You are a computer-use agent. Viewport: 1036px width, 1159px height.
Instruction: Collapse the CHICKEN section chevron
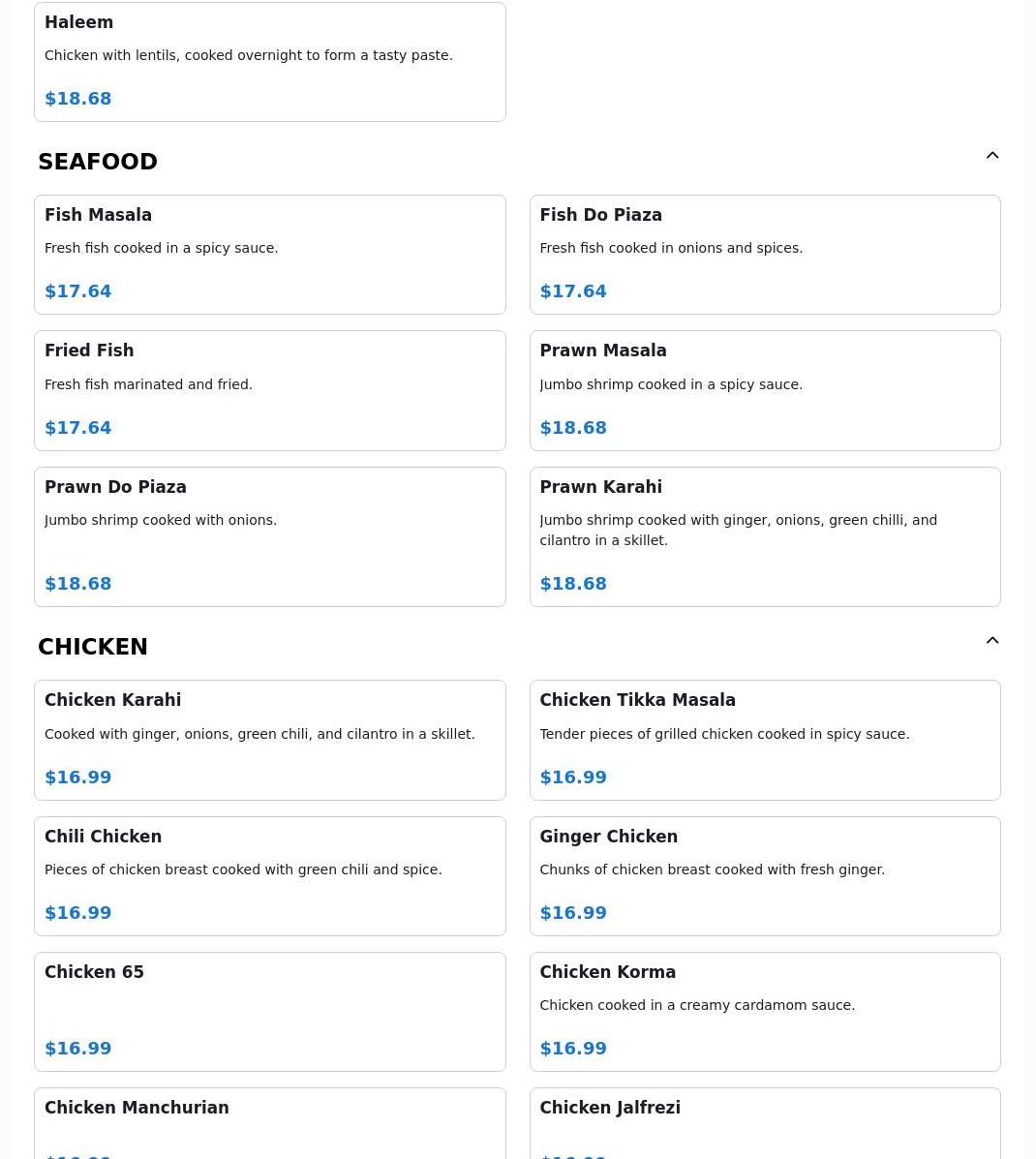point(991,641)
